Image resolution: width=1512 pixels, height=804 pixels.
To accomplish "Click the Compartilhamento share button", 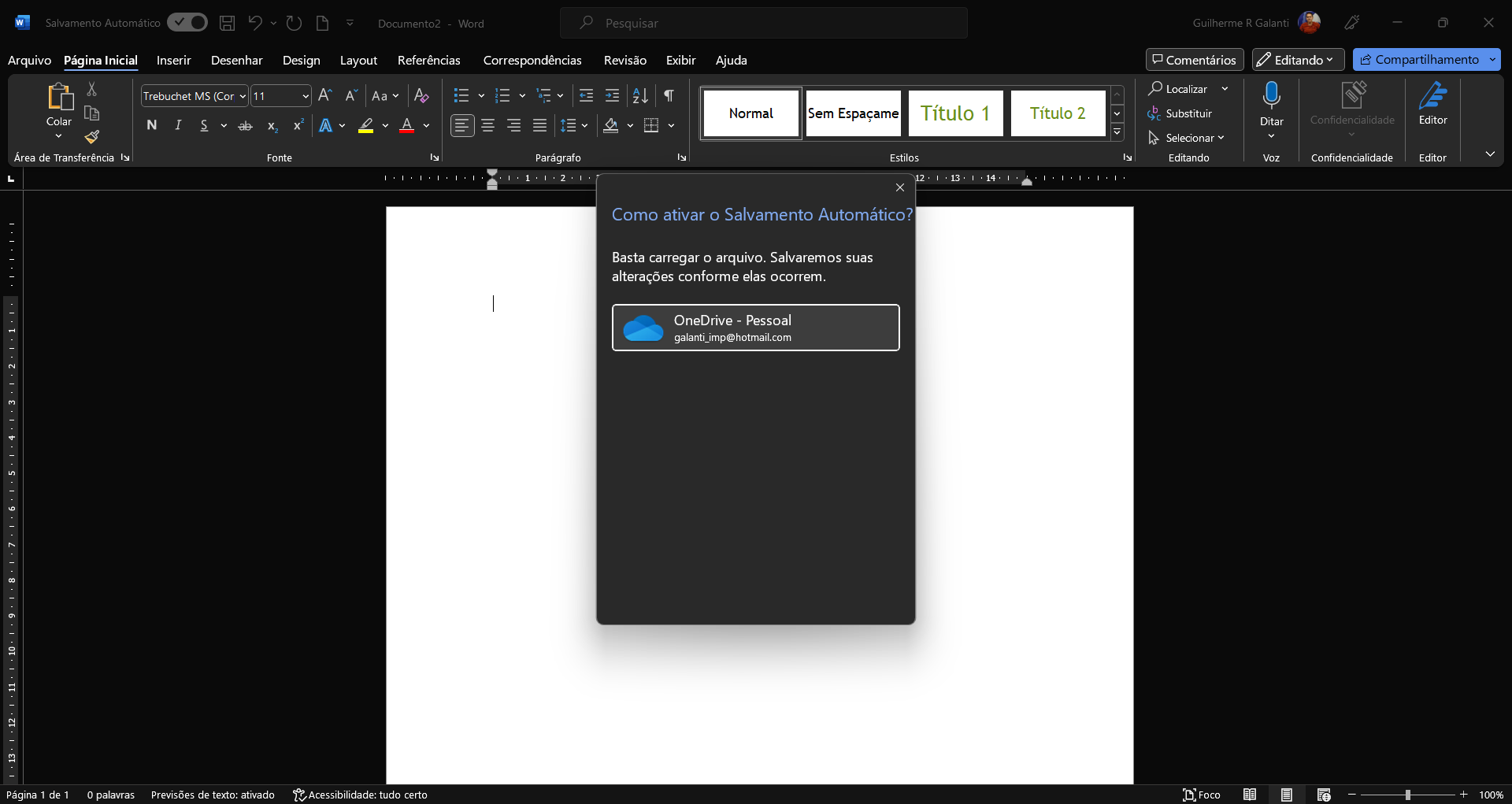I will click(1419, 60).
